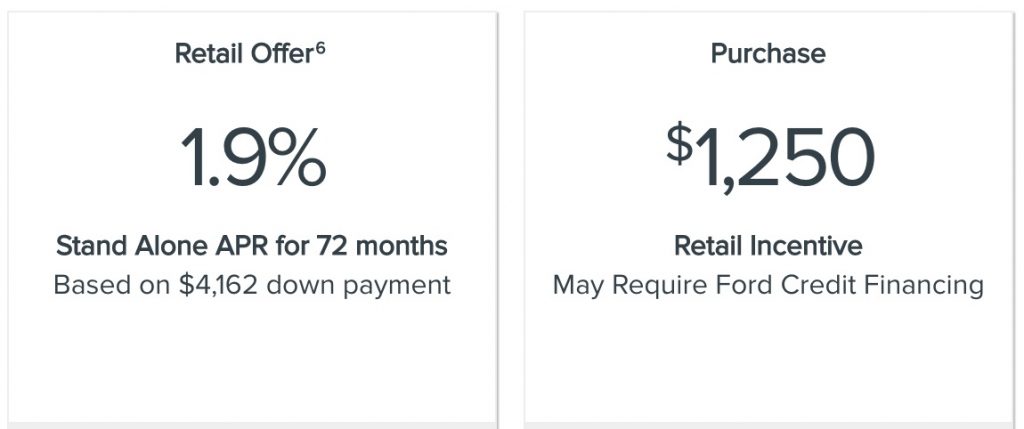Click the dollar sign before 1,250
The image size is (1024, 429).
(679, 143)
